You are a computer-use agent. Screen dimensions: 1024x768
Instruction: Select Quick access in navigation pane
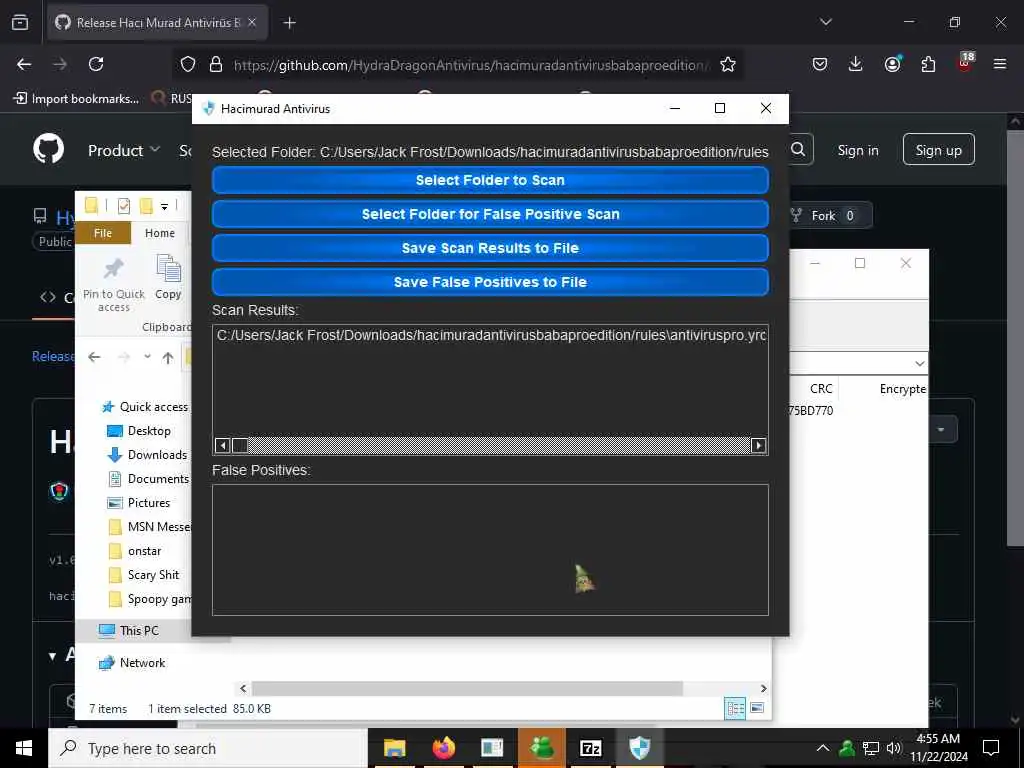tap(144, 407)
